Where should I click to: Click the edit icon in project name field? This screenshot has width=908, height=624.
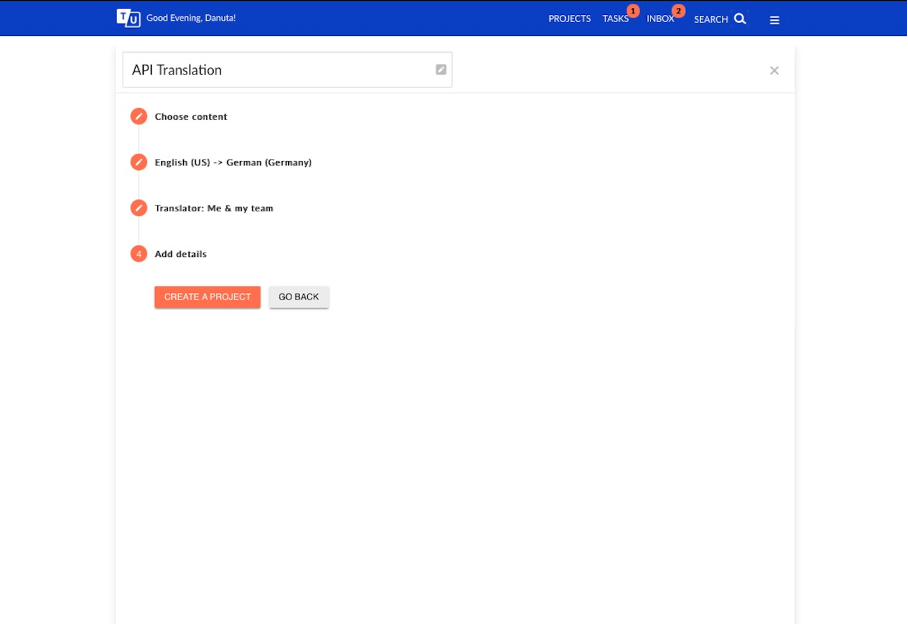pyautogui.click(x=441, y=69)
